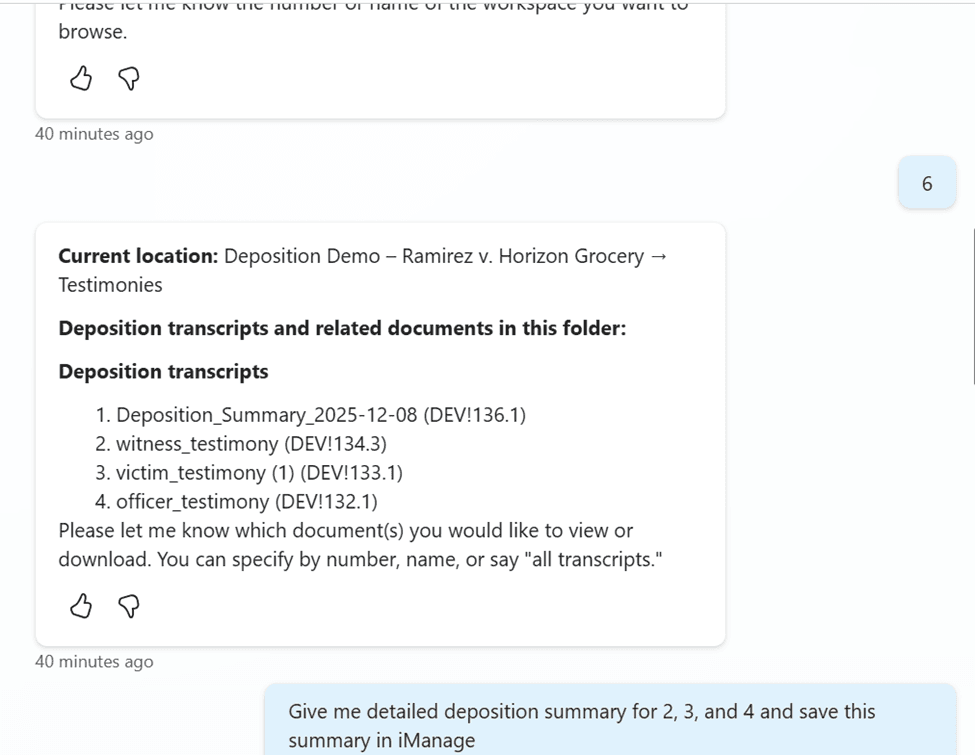The image size is (975, 755).
Task: Click the timestamp below the deposition transcripts response
Action: coord(94,662)
